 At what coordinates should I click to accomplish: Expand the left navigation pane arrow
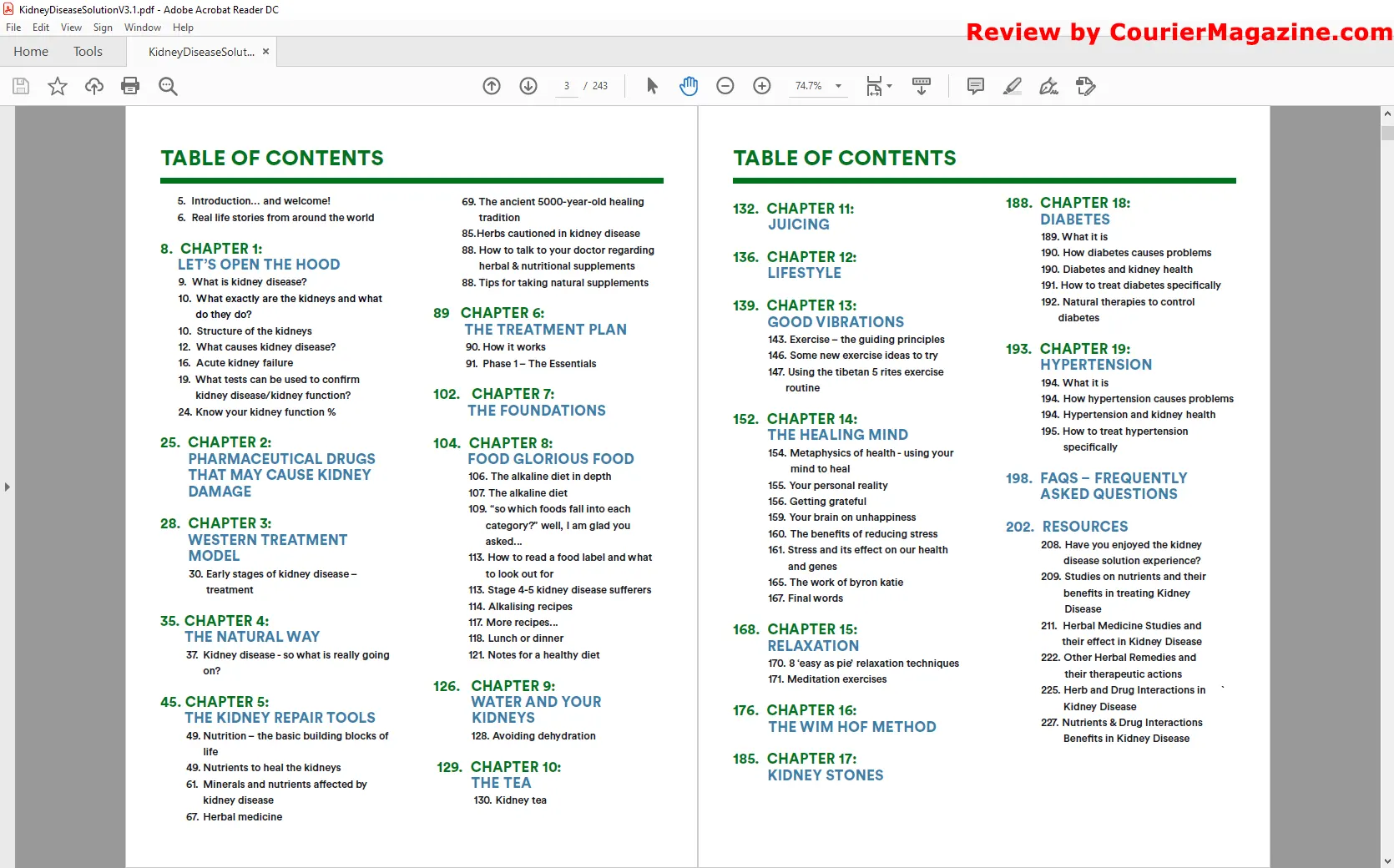[x=8, y=487]
